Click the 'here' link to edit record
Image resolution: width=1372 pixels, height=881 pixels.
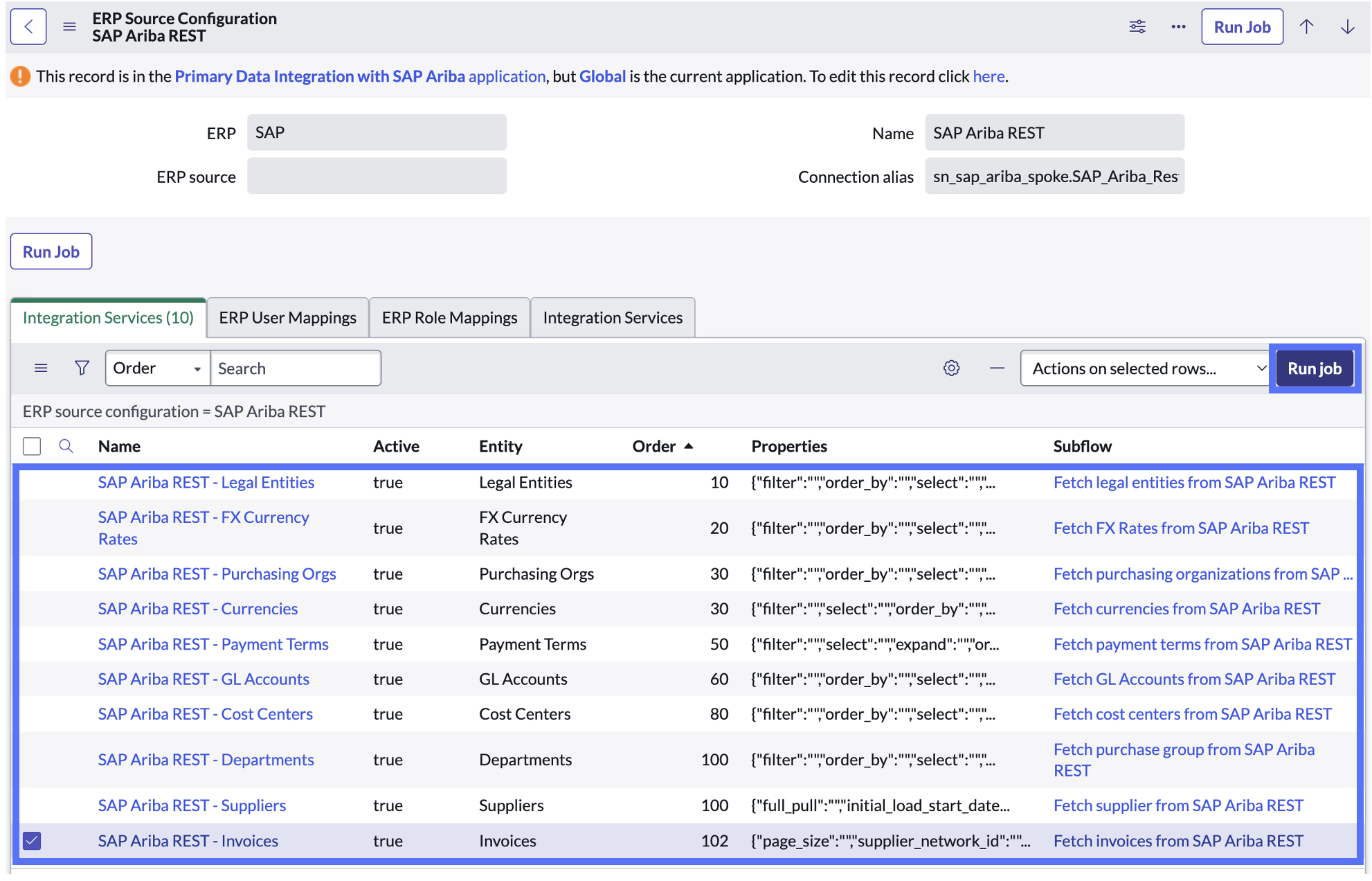989,76
